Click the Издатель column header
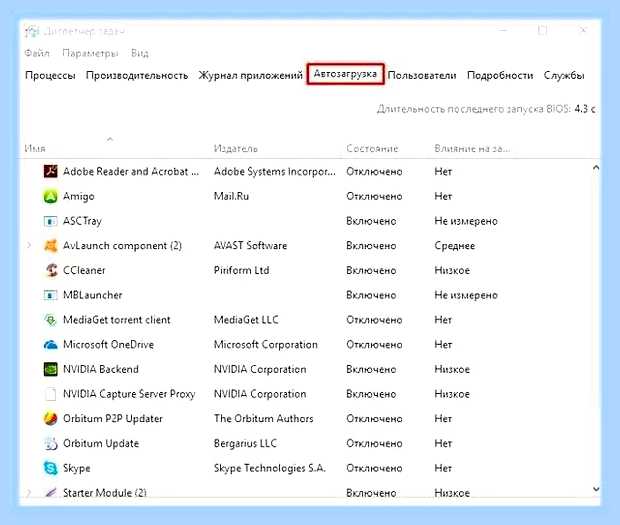The width and height of the screenshot is (620, 525). click(x=236, y=148)
